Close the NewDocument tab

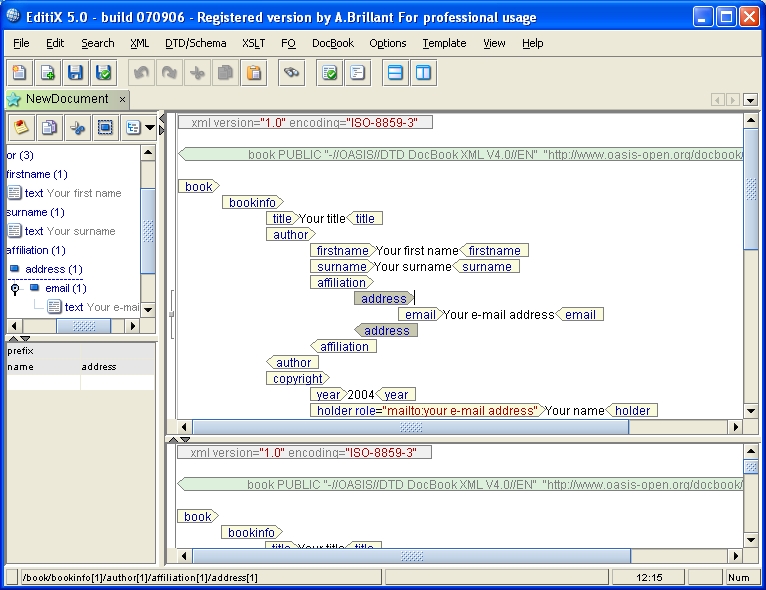coord(122,100)
